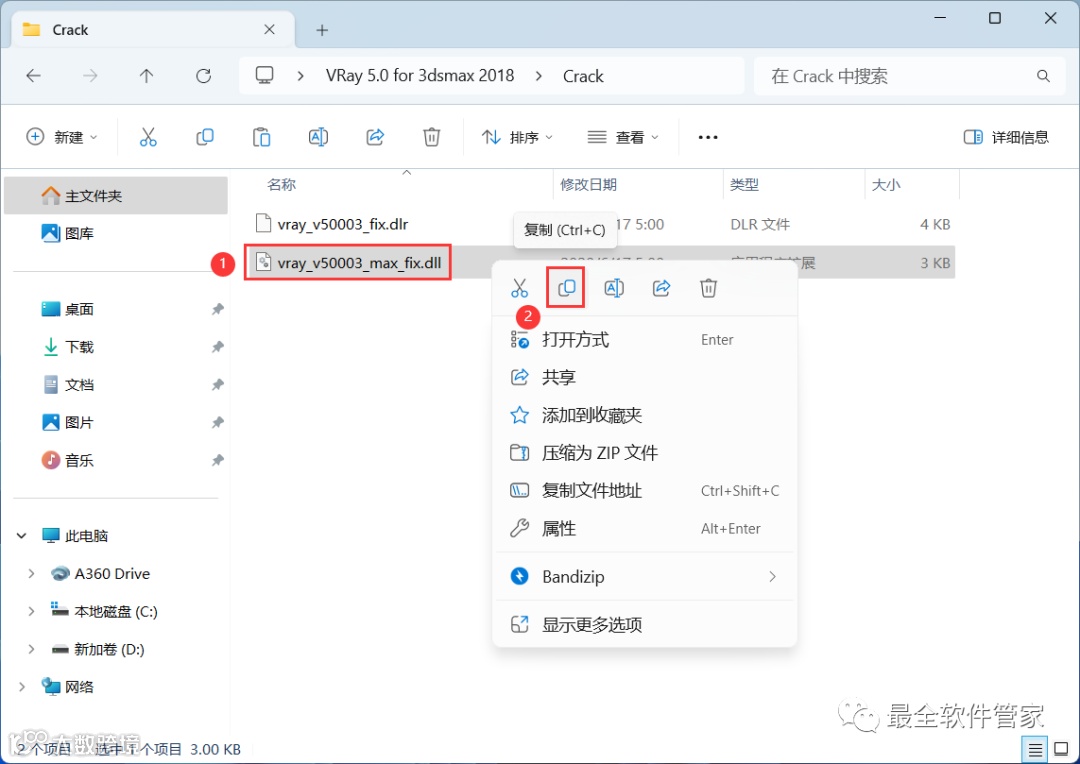
Task: Switch to large thumbnails view icon in the status bar
Action: [x=1061, y=749]
